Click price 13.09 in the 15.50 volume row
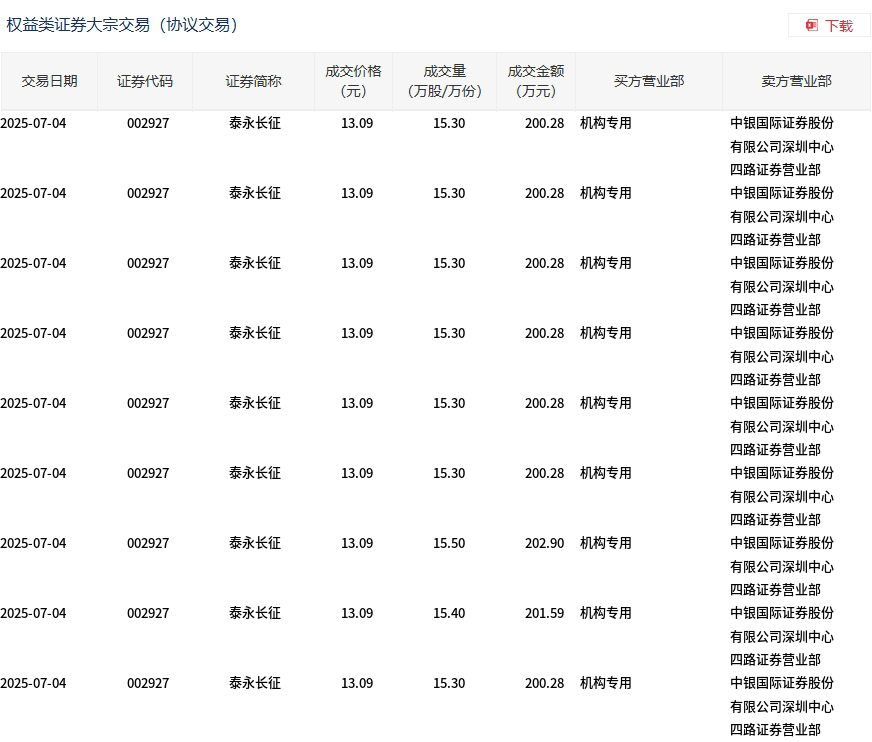 [357, 543]
